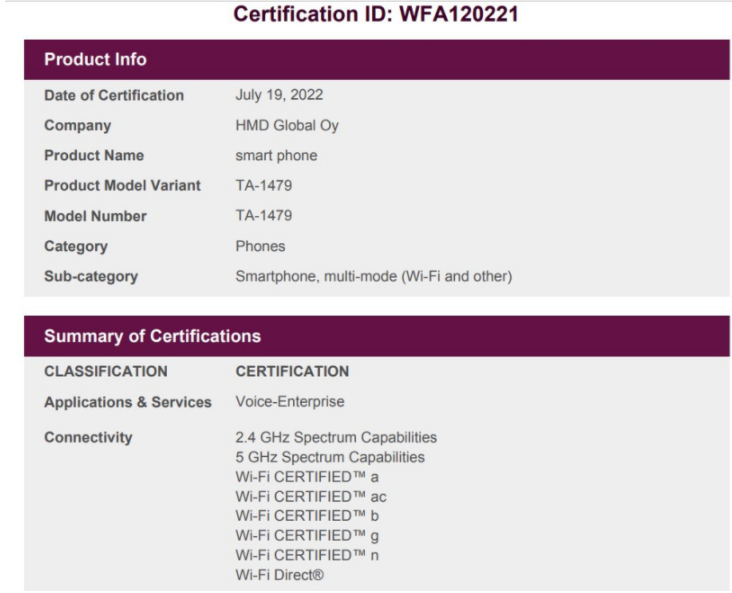Select the July 19, 2022 date value
Screen dimensions: 732x593
click(279, 95)
